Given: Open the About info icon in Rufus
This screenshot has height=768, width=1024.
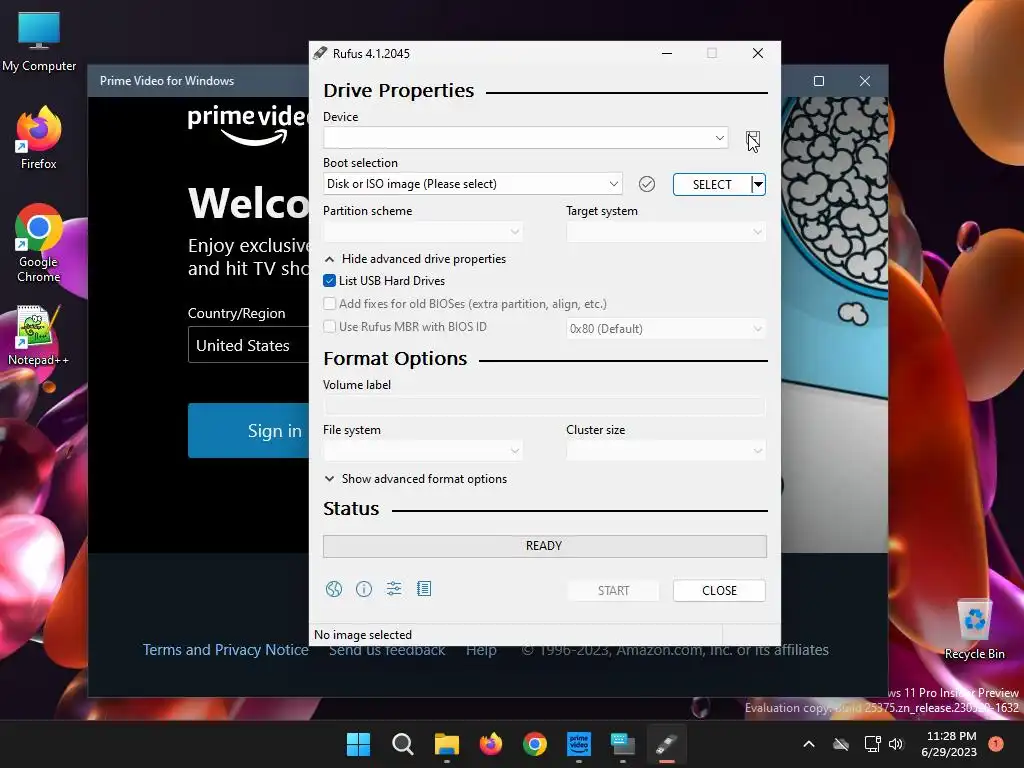Looking at the screenshot, I should 364,589.
